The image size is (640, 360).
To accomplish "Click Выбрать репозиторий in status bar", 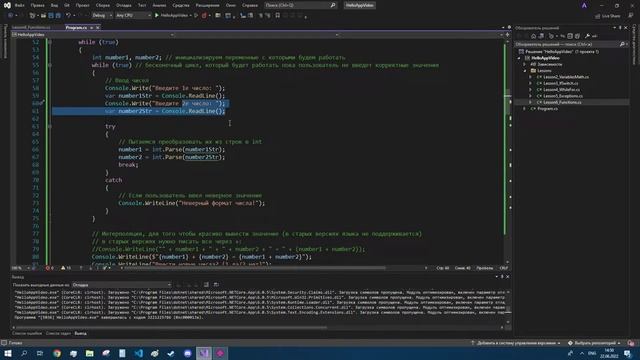I will click(x=594, y=343).
